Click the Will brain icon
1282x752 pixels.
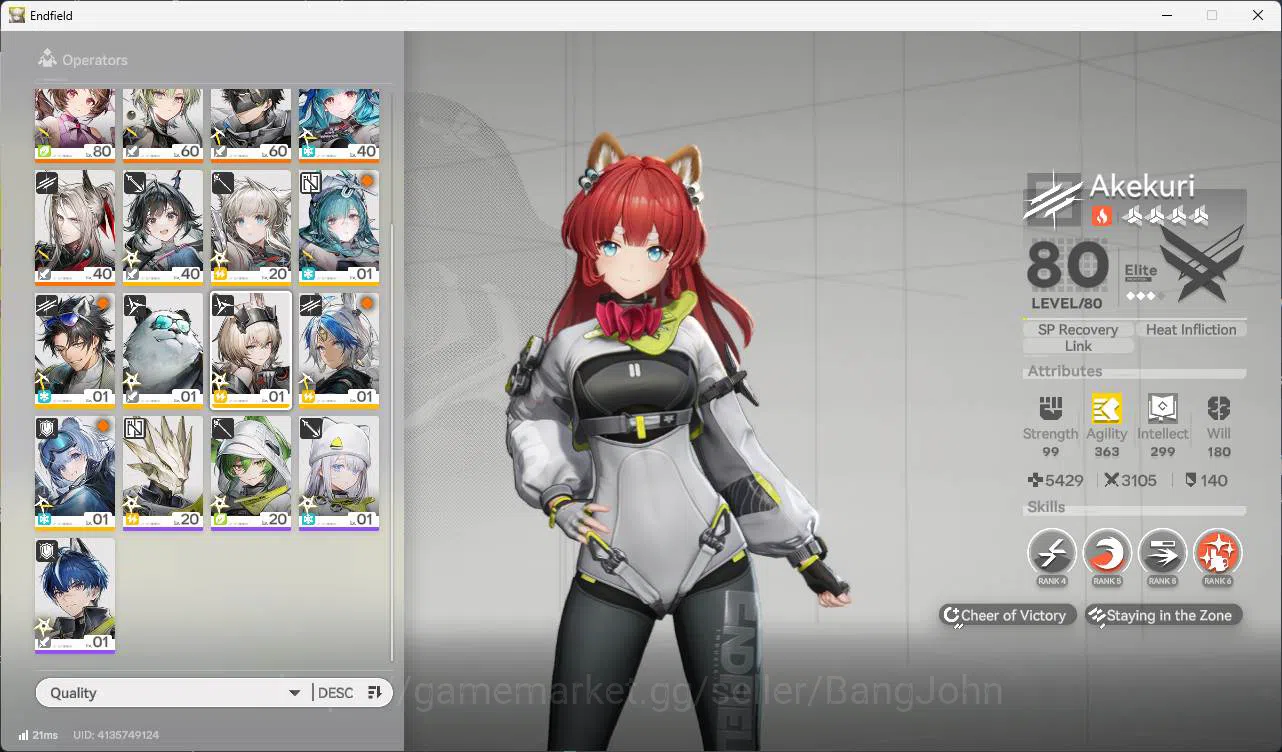click(1218, 408)
